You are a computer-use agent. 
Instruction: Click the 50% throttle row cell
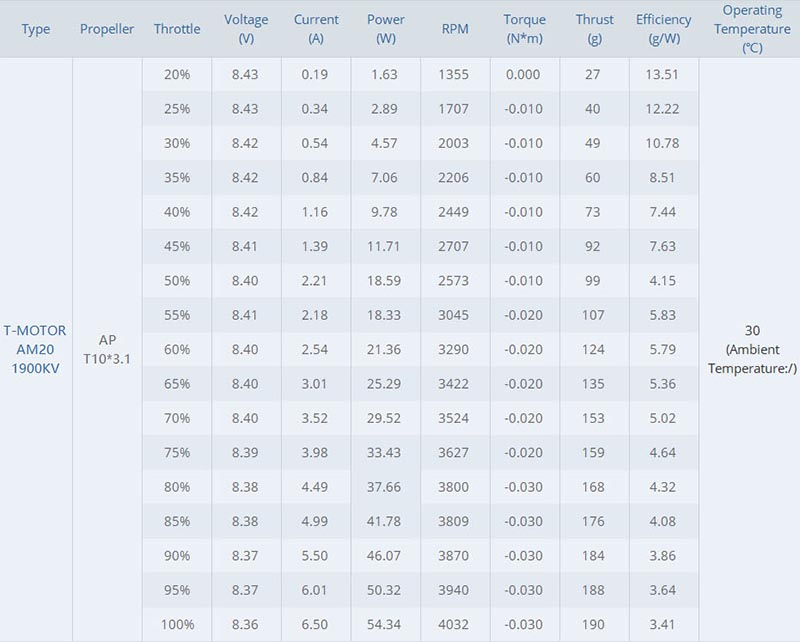tap(177, 281)
